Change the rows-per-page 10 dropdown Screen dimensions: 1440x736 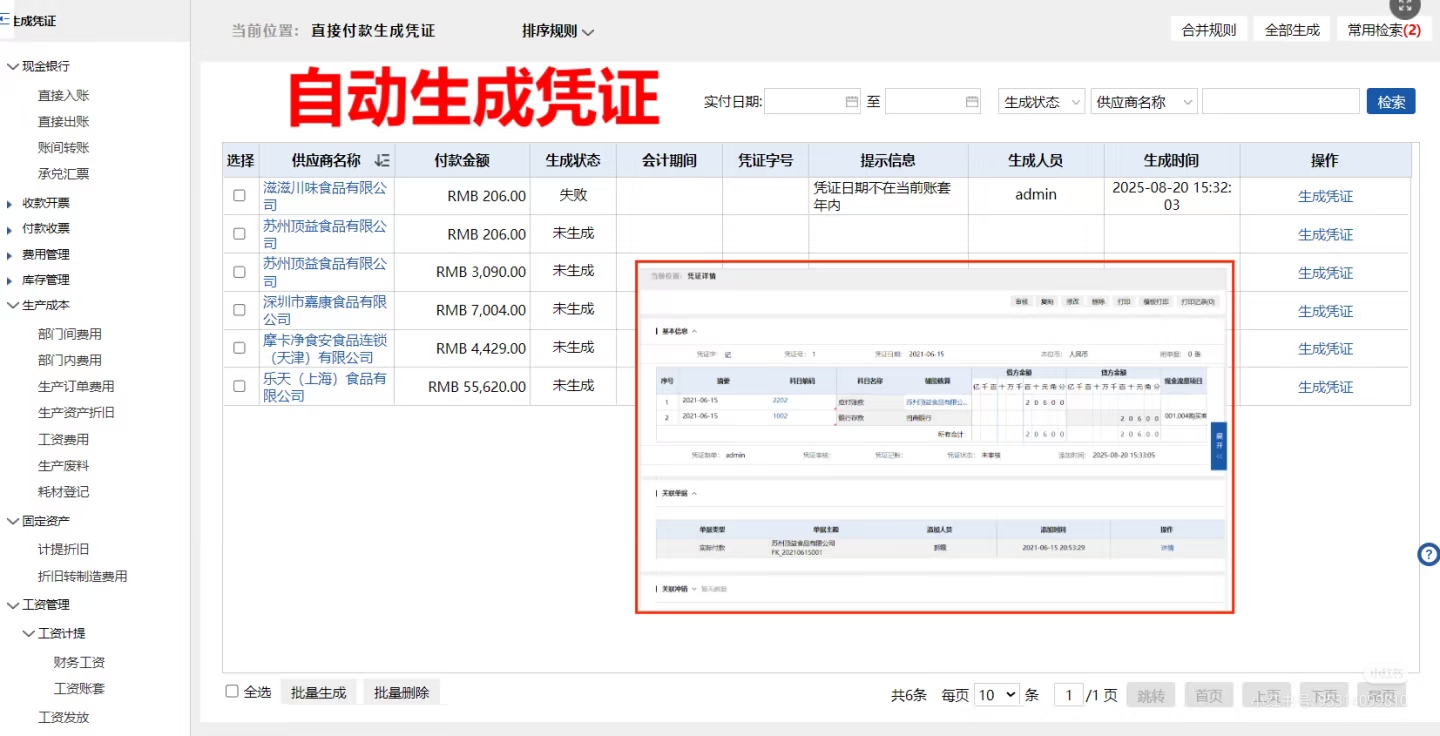[996, 695]
